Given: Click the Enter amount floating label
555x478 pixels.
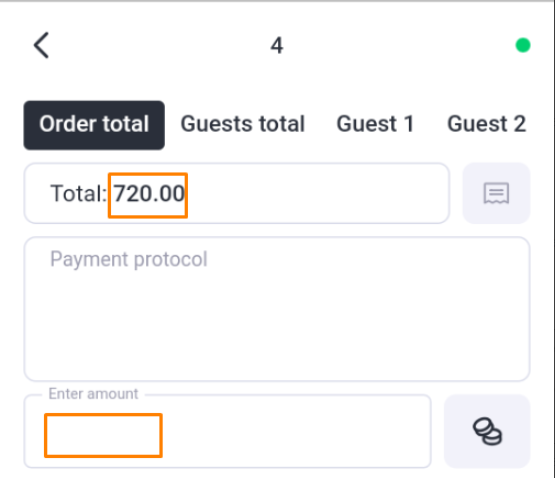Looking at the screenshot, I should [93, 394].
